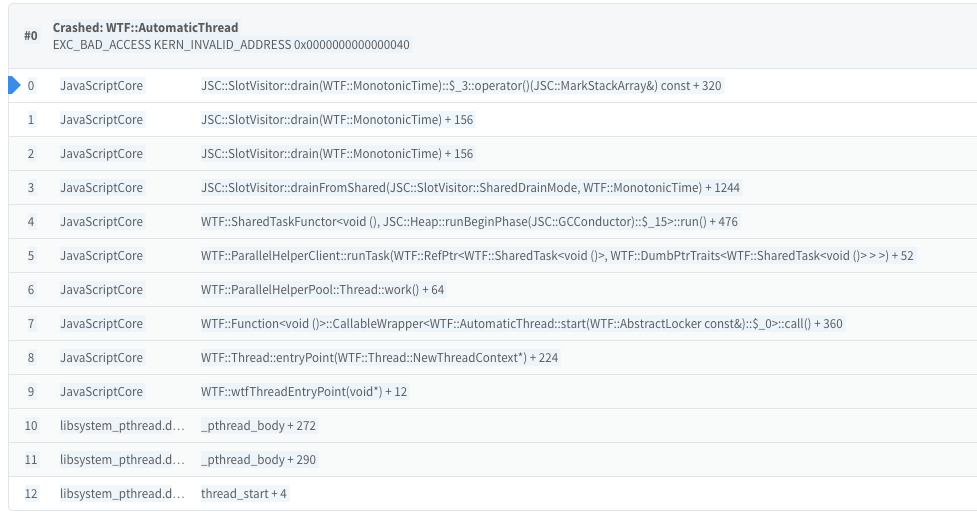Select frame number 7 in the stack
The height and width of the screenshot is (519, 977).
[31, 324]
